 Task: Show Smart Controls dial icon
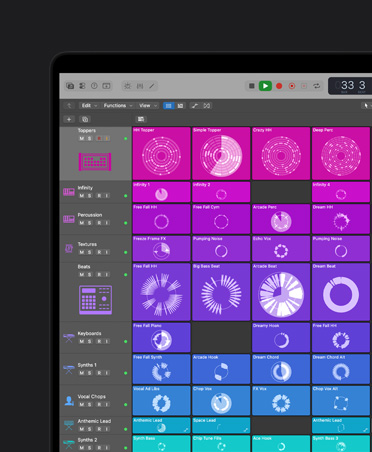coord(128,86)
